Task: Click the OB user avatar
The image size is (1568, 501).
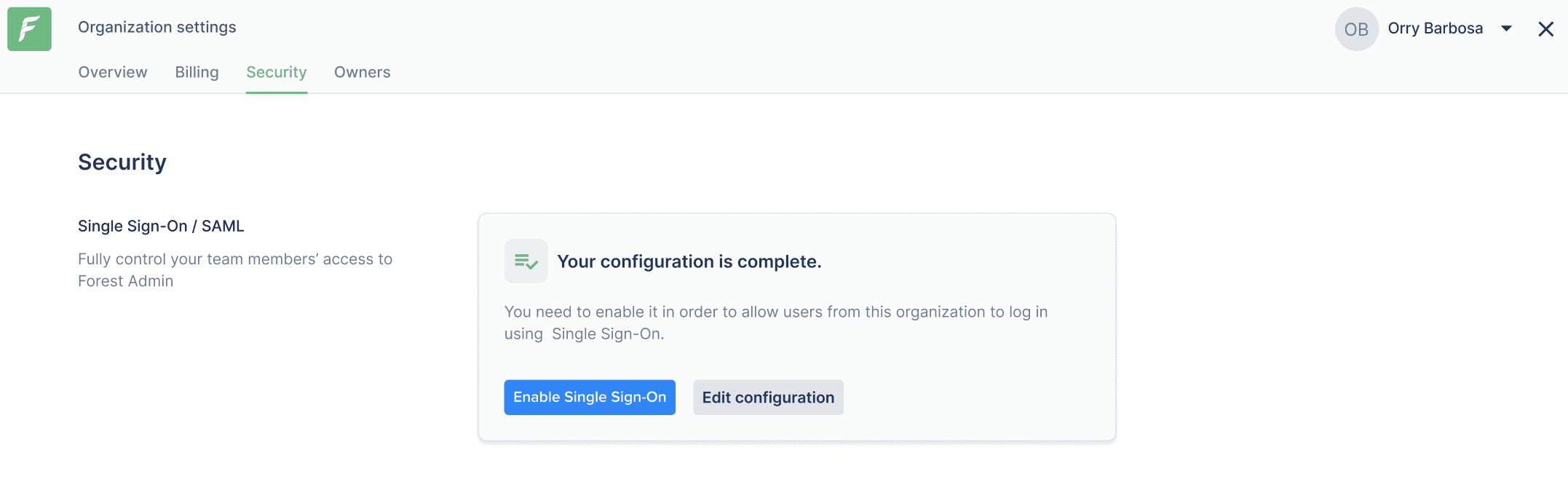Action: tap(1356, 29)
